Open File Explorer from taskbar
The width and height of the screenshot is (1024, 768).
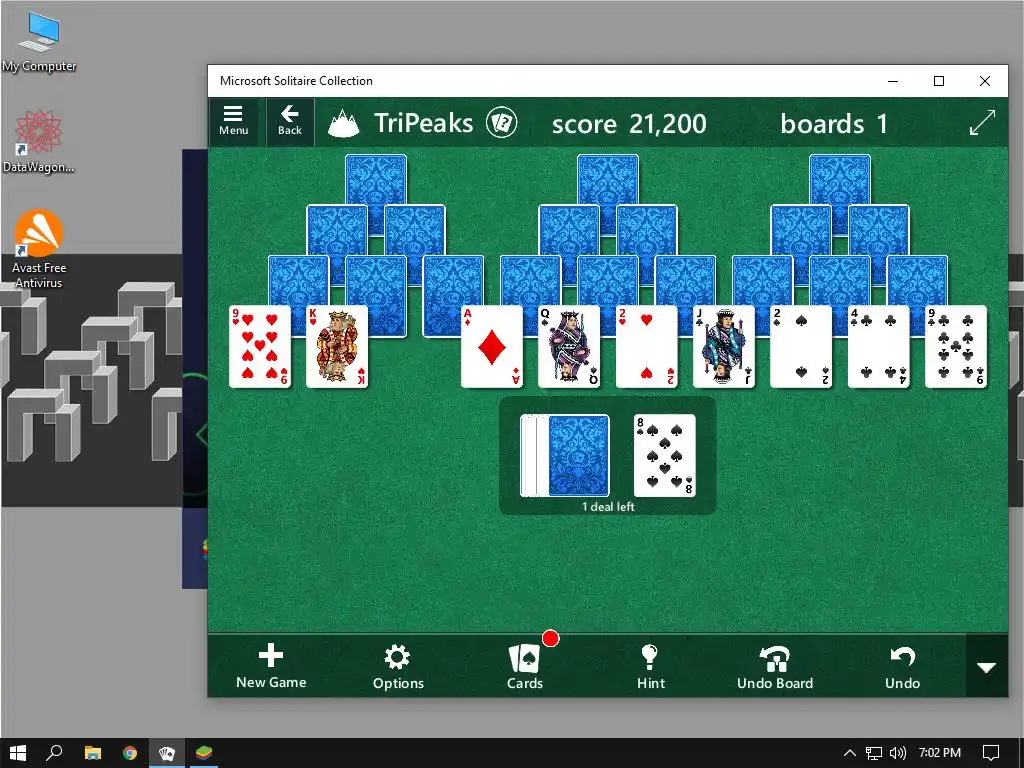[x=93, y=753]
